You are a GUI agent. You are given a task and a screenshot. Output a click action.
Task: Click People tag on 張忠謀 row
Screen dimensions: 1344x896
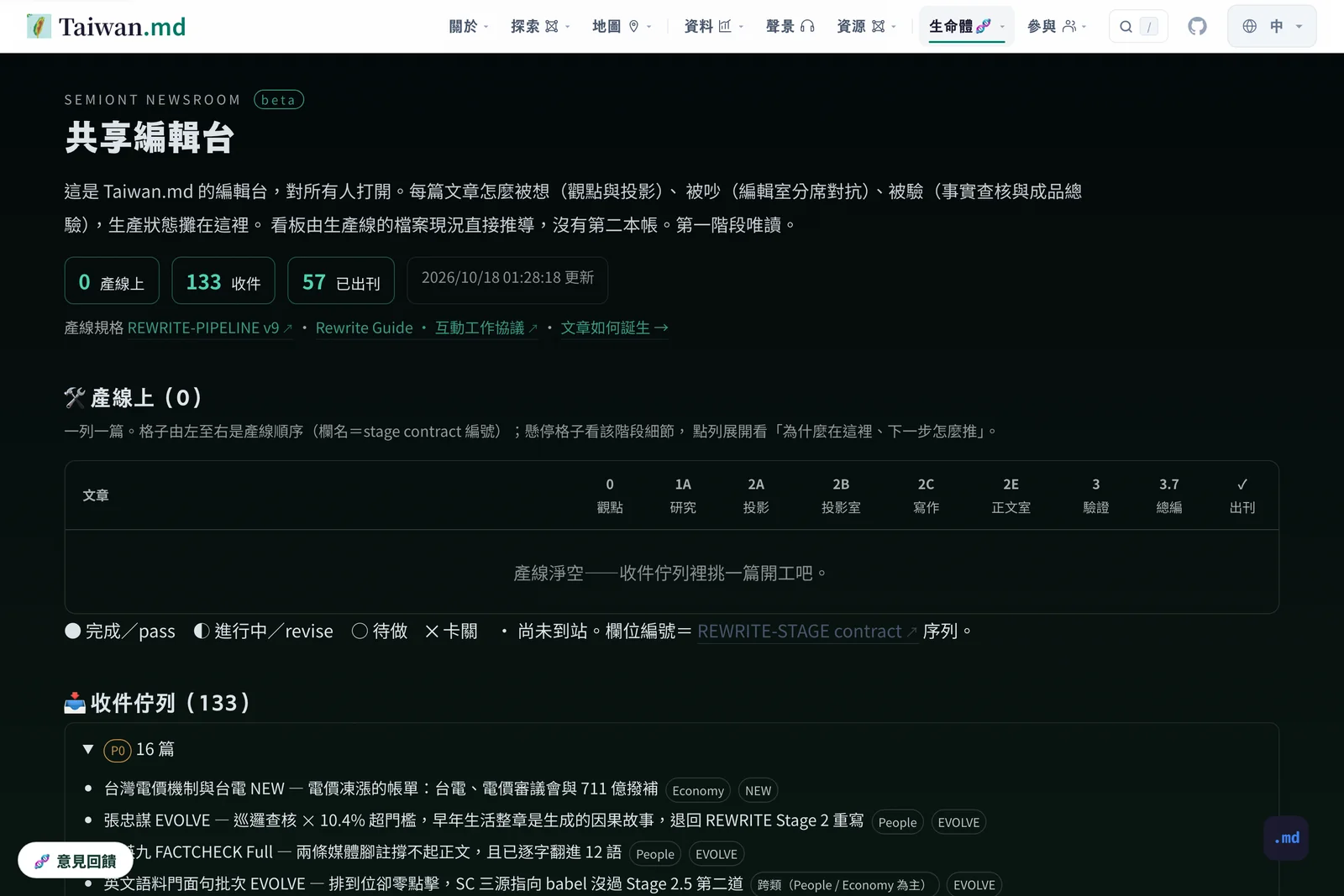pyautogui.click(x=897, y=822)
